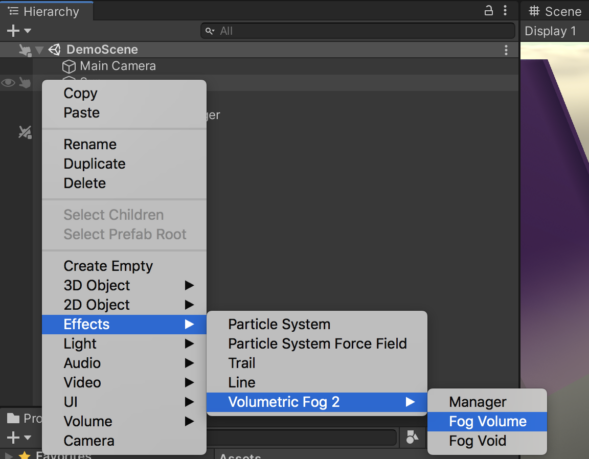Toggle the hand pickability icon beside the eye

(25, 82)
